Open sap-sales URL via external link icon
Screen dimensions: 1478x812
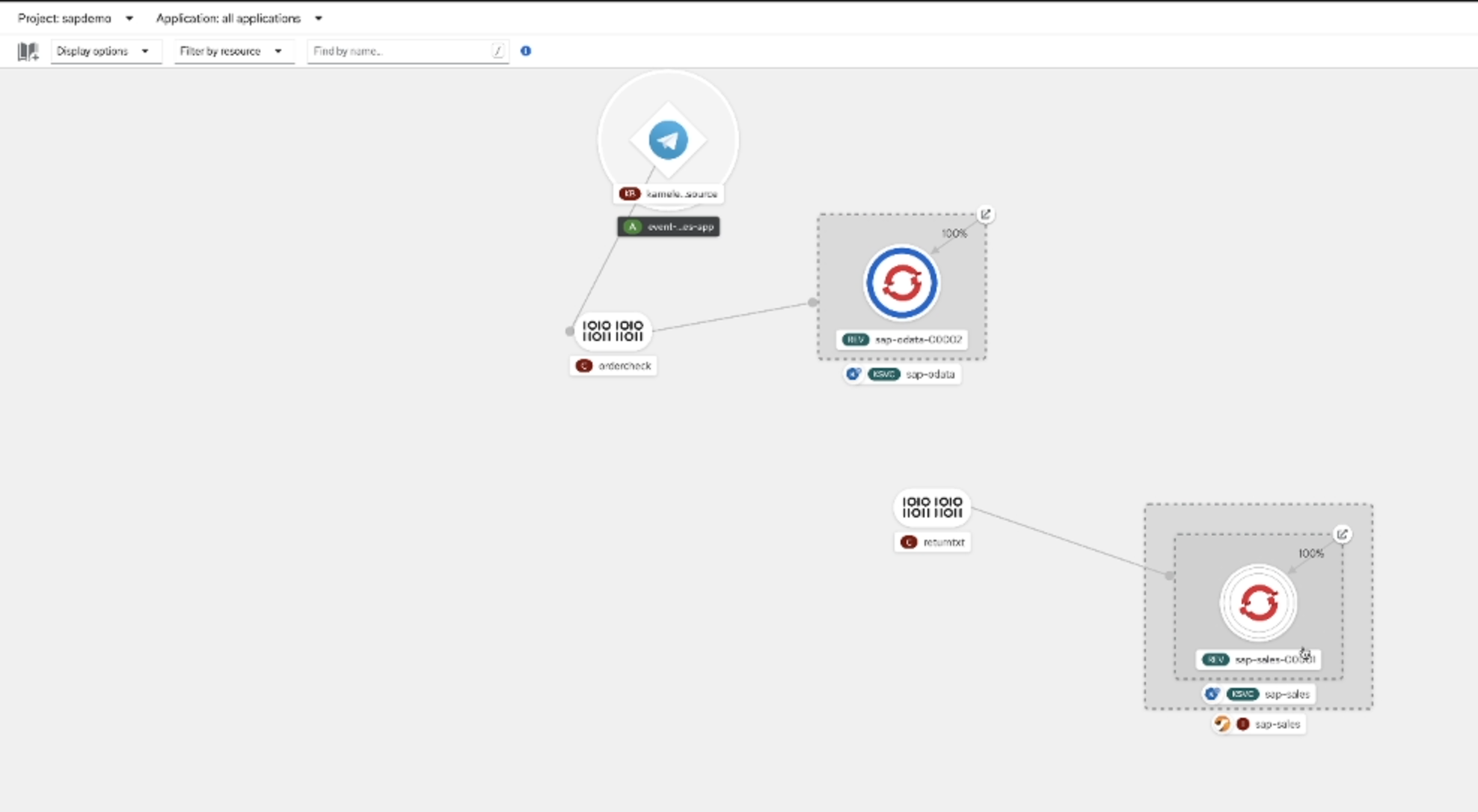tap(1342, 535)
